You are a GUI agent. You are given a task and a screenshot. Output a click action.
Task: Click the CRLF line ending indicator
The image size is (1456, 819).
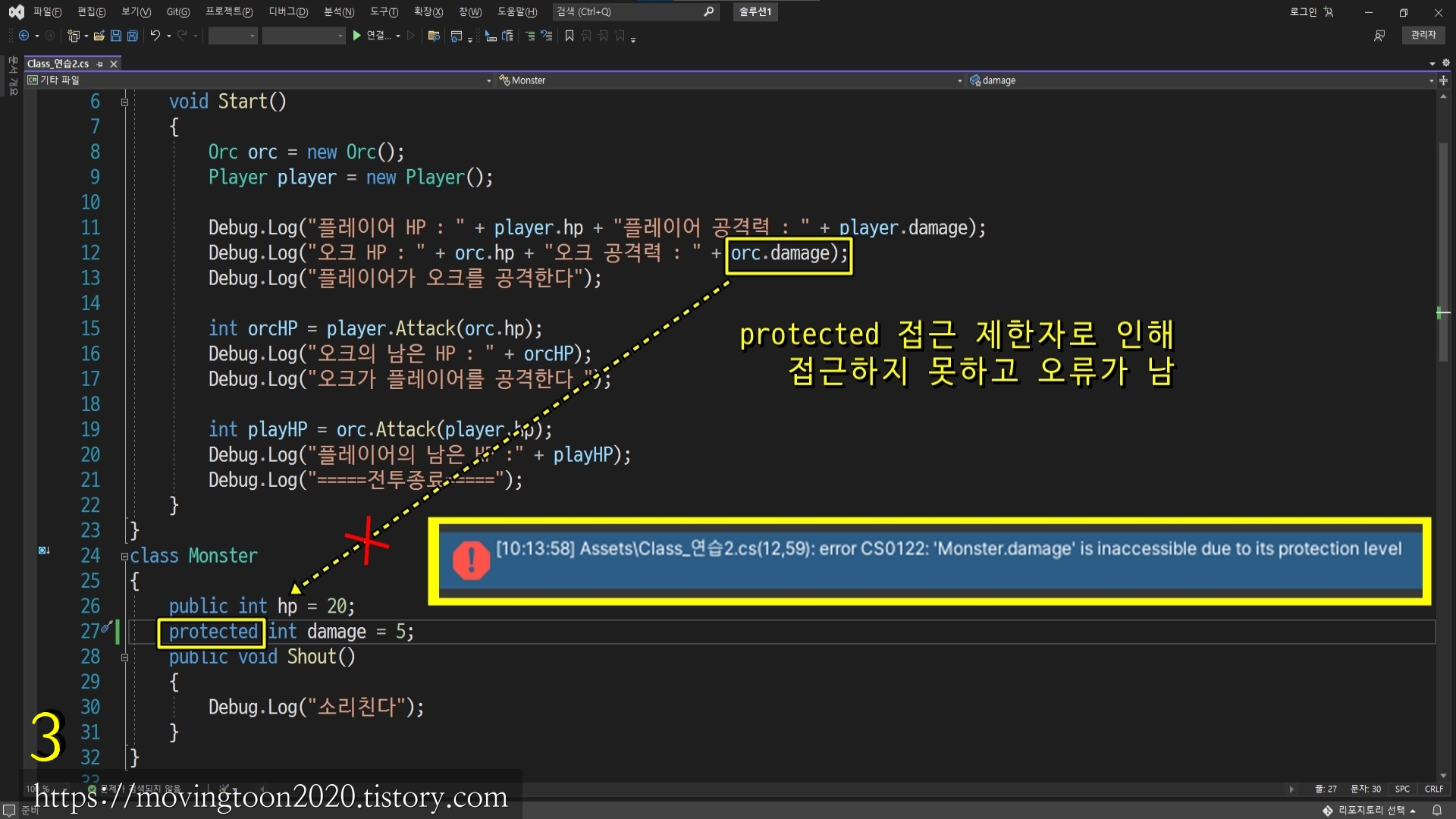pos(1434,789)
